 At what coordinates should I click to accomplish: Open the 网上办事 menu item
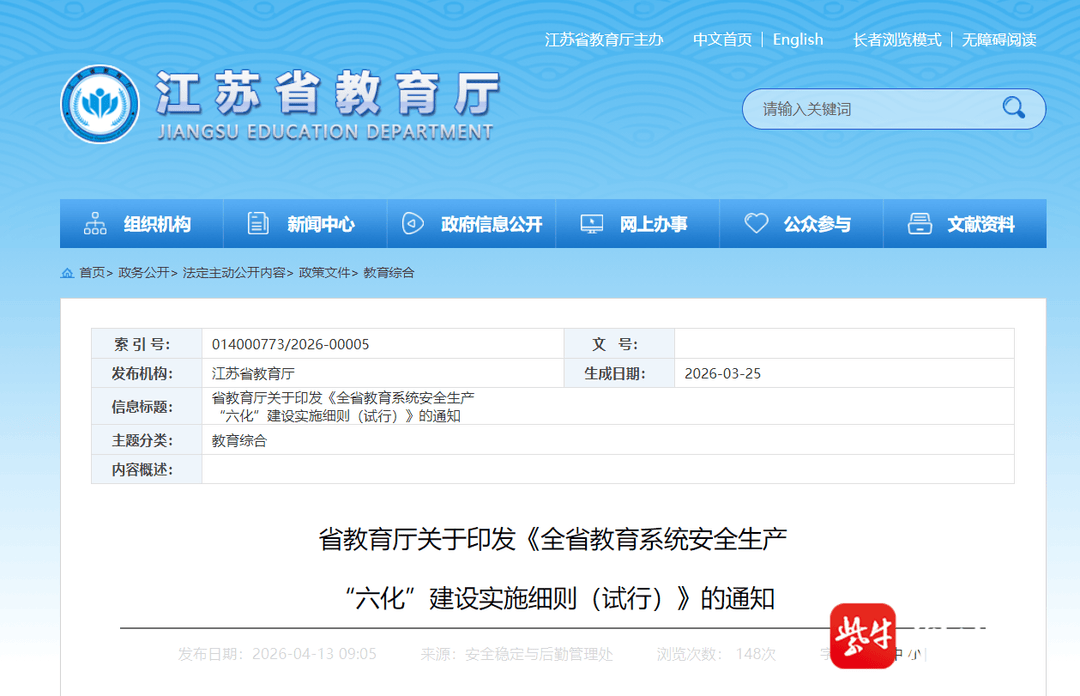click(653, 224)
